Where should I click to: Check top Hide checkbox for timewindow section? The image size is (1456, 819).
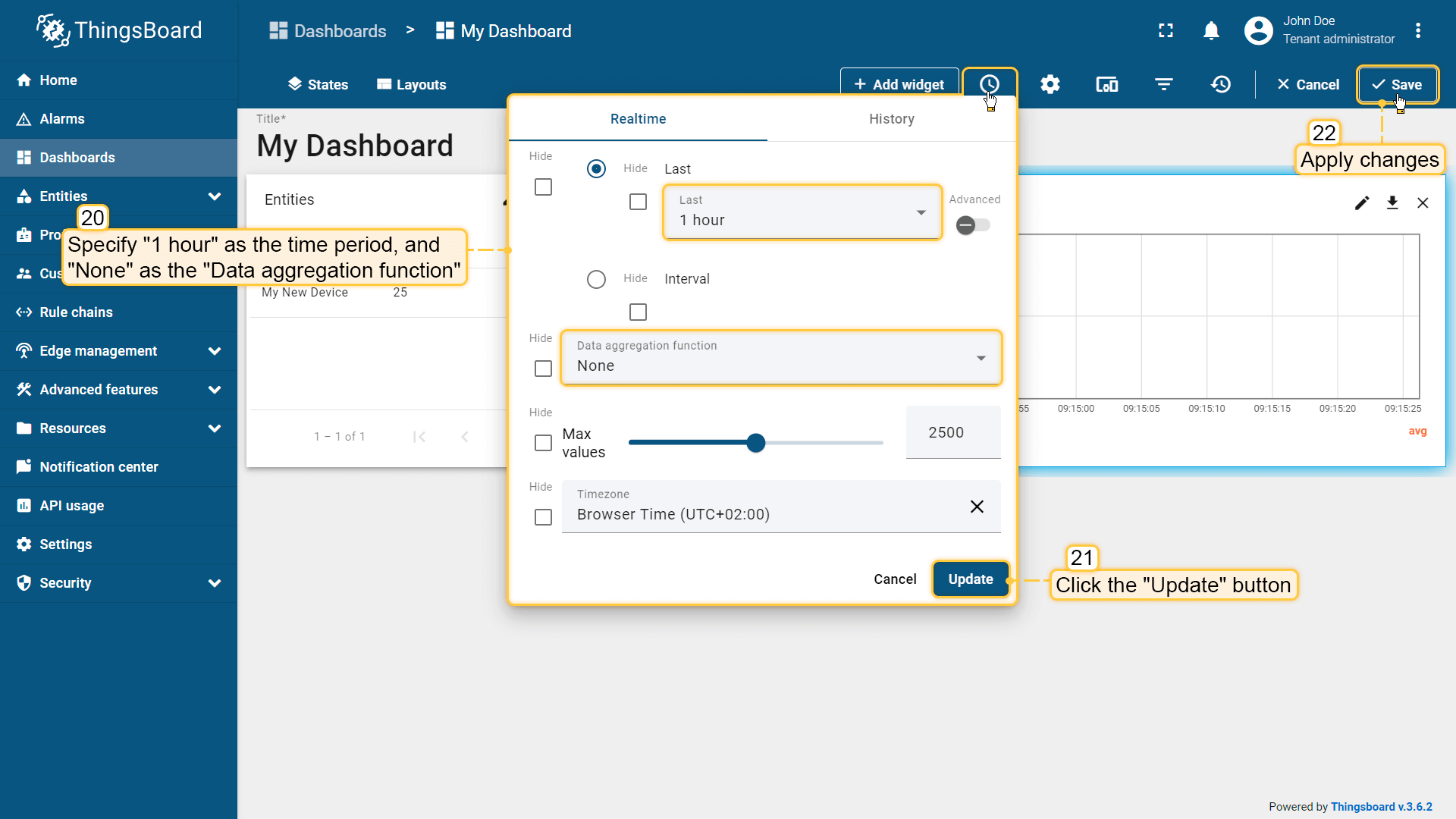pyautogui.click(x=543, y=187)
